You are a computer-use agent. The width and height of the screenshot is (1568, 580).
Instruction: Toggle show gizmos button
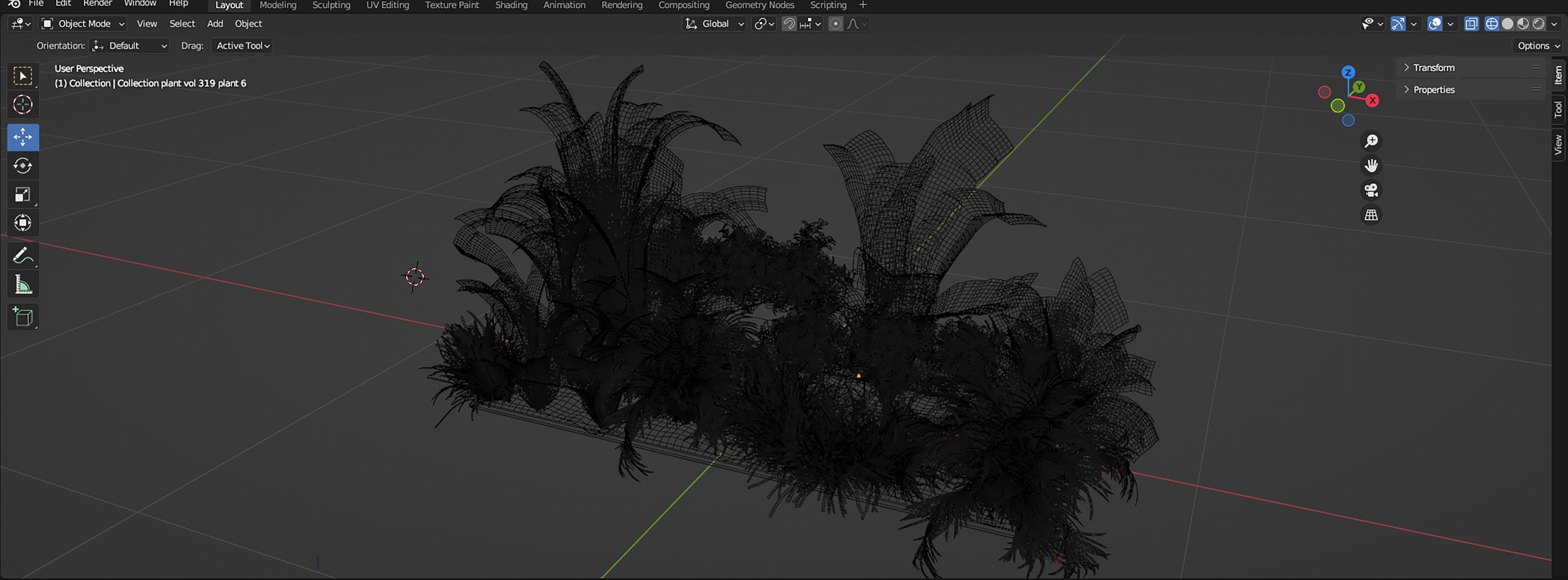1398,24
